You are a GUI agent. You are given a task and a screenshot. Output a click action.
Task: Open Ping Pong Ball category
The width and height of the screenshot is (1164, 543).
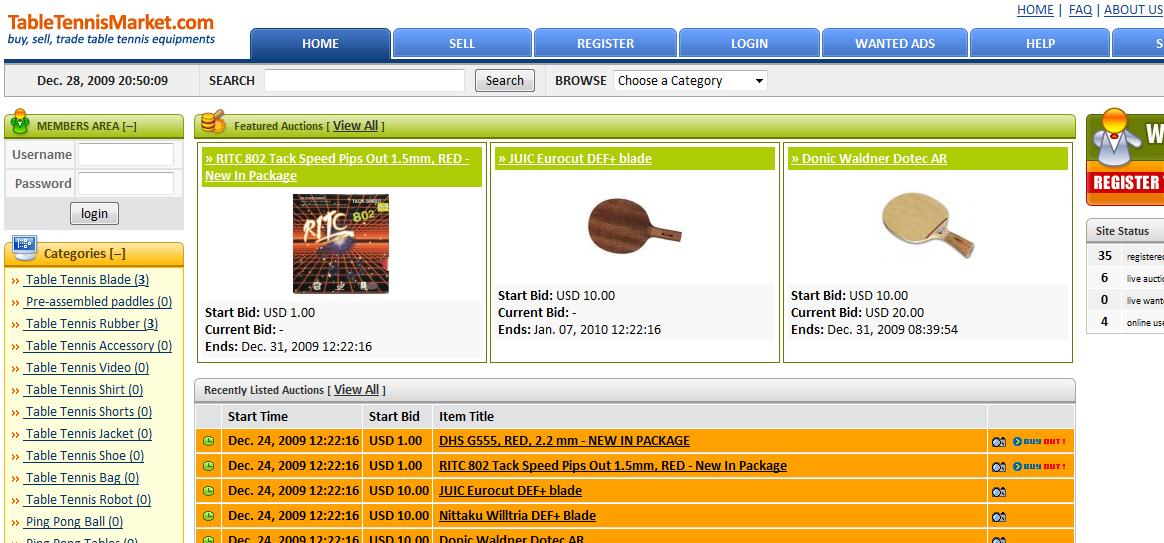pos(73,522)
